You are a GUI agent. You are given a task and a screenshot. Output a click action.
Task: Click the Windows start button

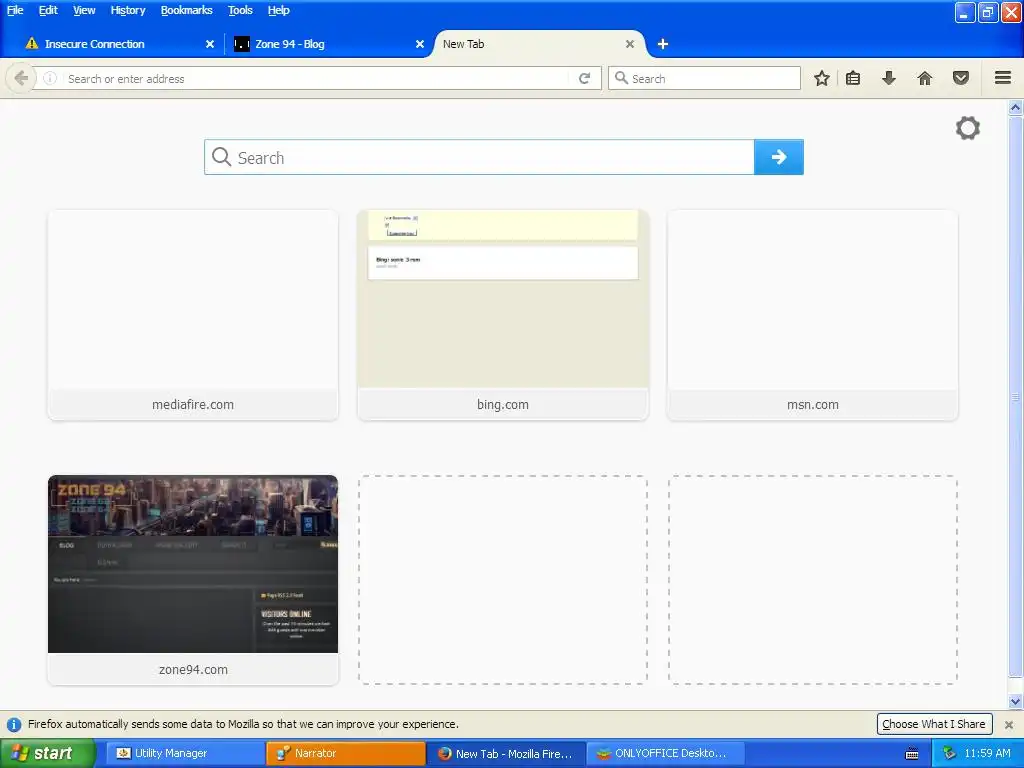47,753
